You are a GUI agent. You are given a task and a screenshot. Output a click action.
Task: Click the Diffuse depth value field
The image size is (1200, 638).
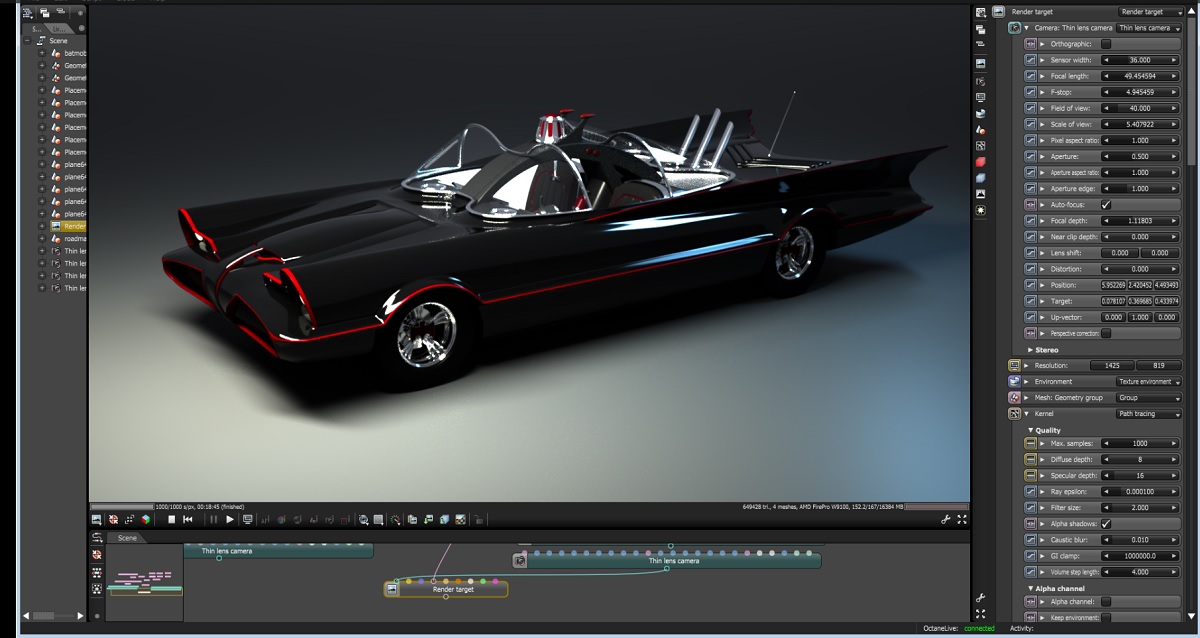tap(1139, 459)
